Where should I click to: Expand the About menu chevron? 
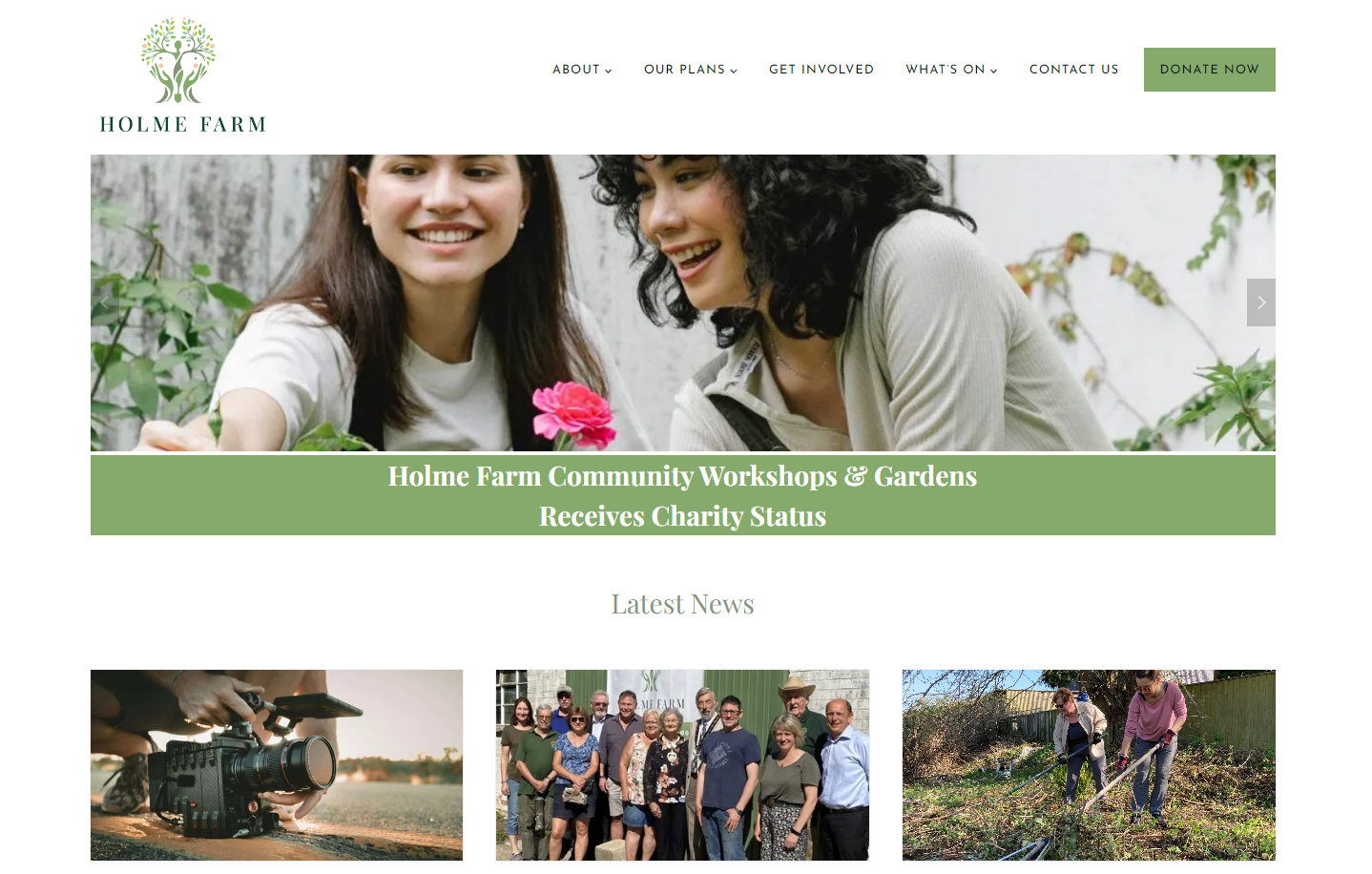pyautogui.click(x=609, y=71)
